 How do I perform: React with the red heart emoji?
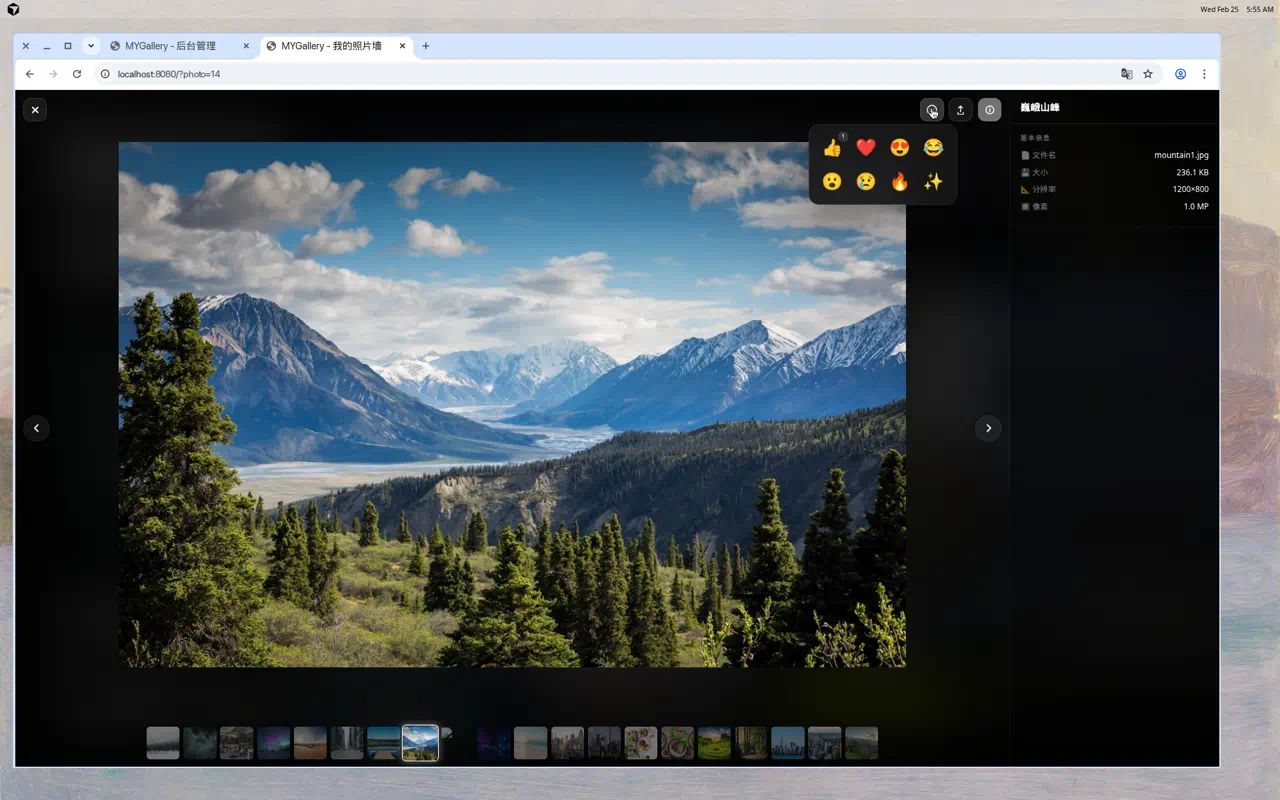click(x=866, y=148)
